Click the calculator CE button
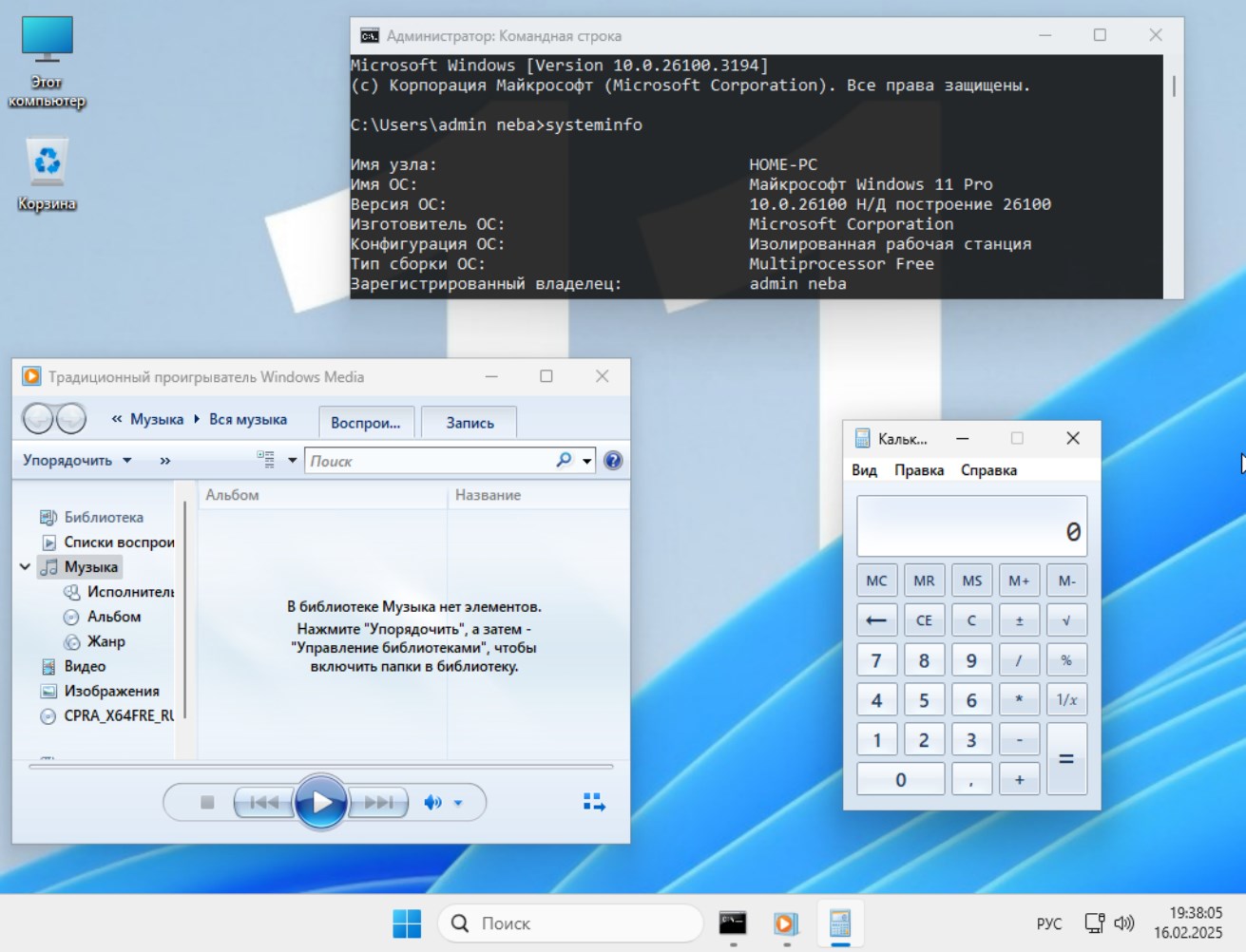 pyautogui.click(x=924, y=620)
